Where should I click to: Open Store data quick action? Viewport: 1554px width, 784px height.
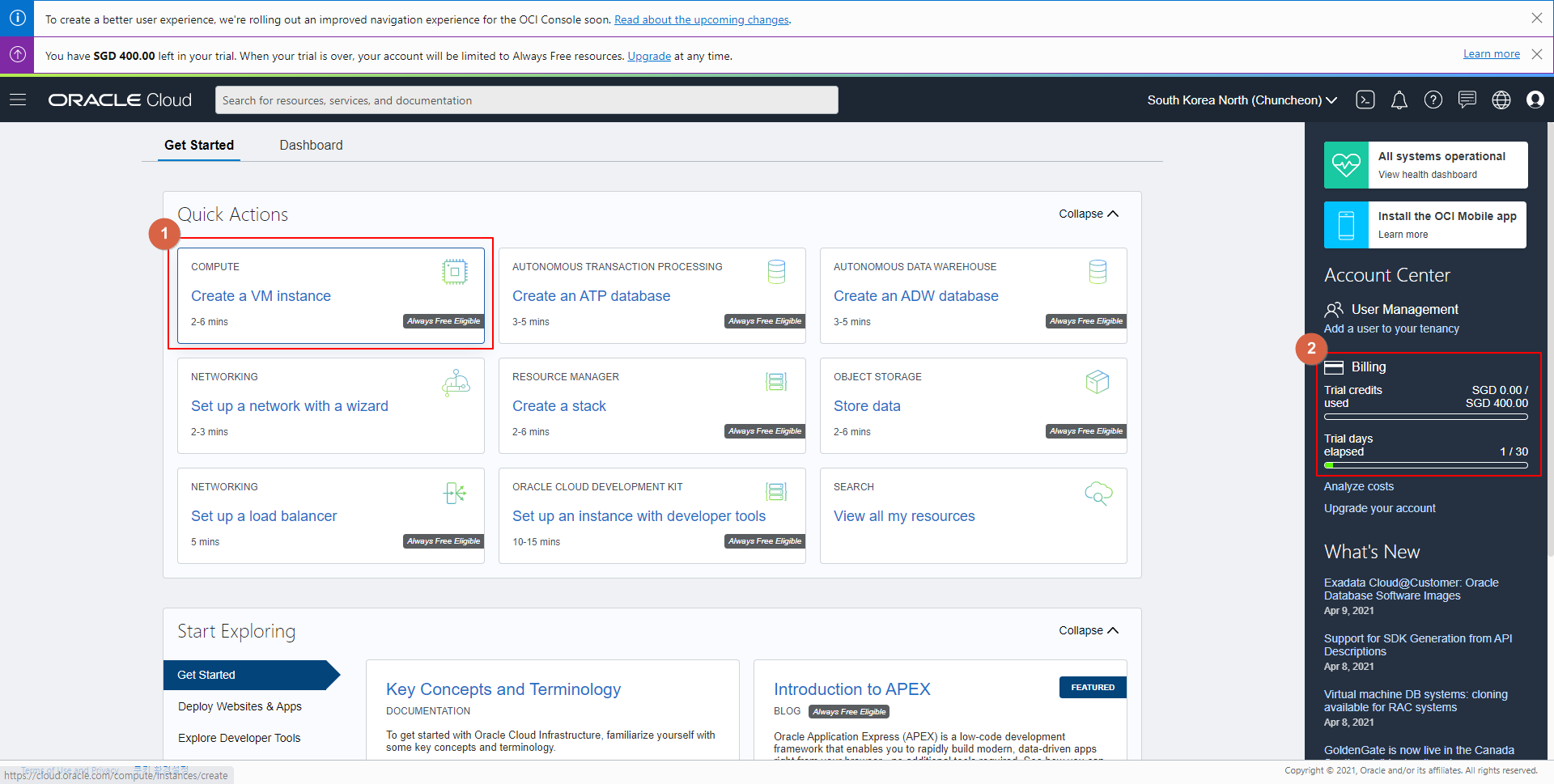[867, 406]
